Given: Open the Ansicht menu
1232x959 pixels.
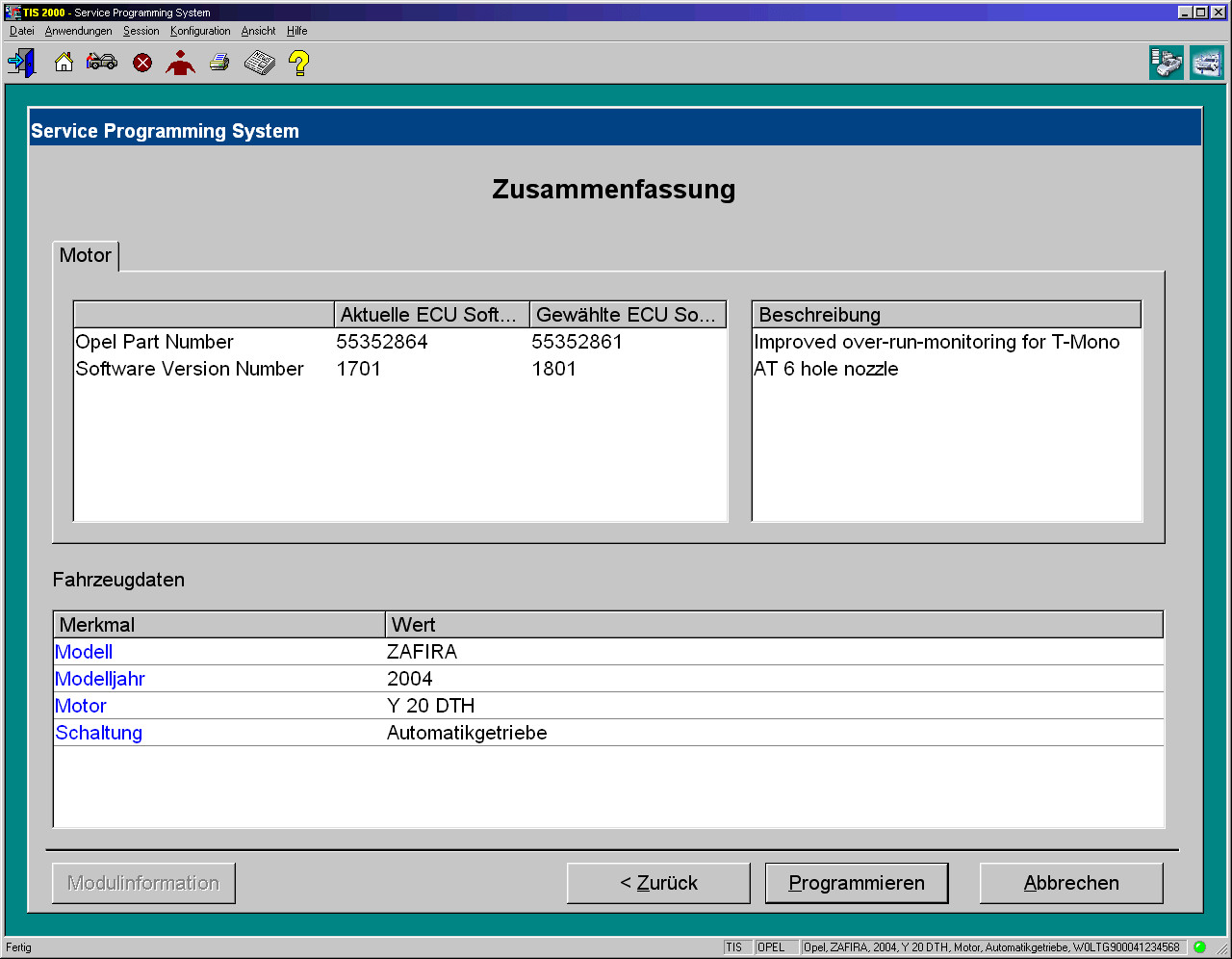Looking at the screenshot, I should pyautogui.click(x=258, y=31).
